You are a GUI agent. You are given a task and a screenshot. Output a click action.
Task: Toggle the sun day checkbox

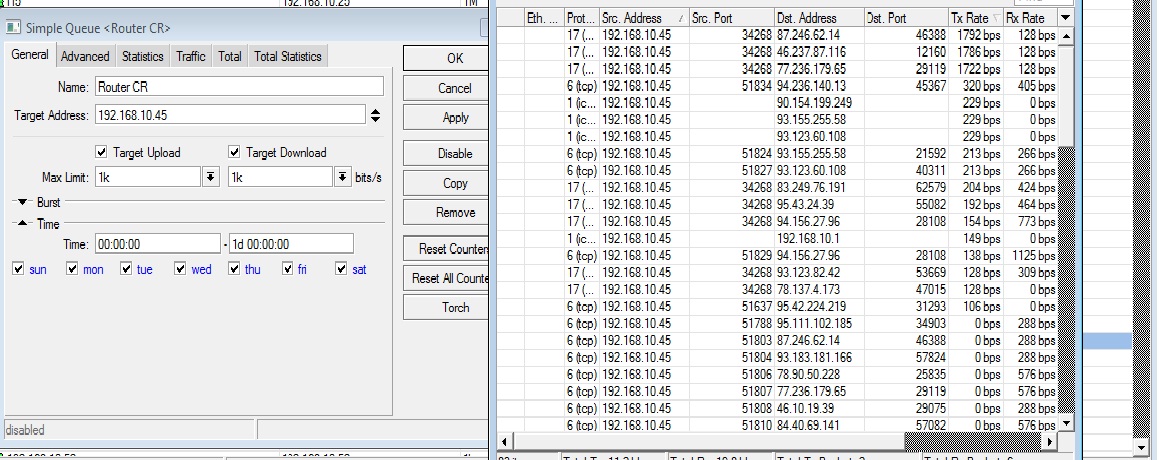point(19,269)
